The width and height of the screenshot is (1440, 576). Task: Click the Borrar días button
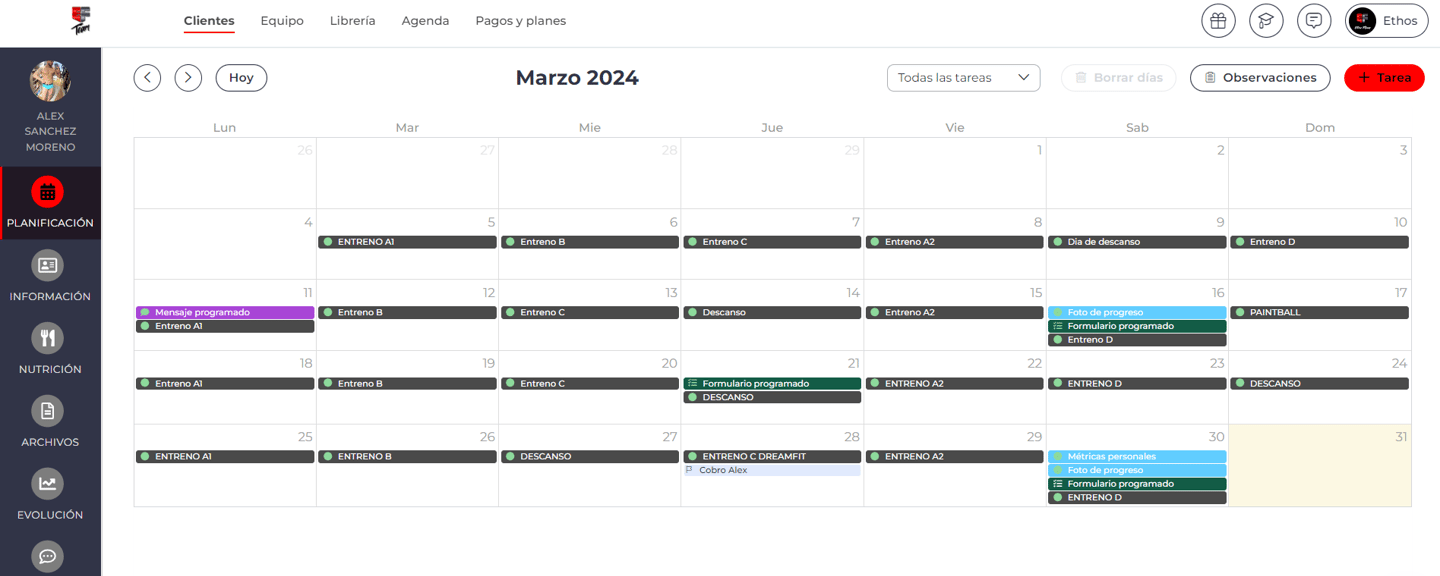point(1118,77)
